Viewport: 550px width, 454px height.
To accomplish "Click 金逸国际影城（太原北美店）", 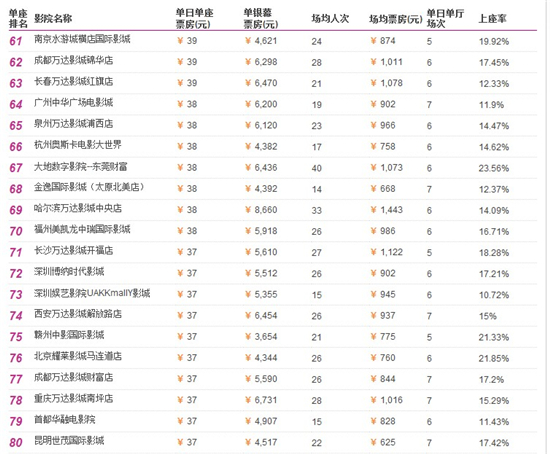I will [x=89, y=187].
